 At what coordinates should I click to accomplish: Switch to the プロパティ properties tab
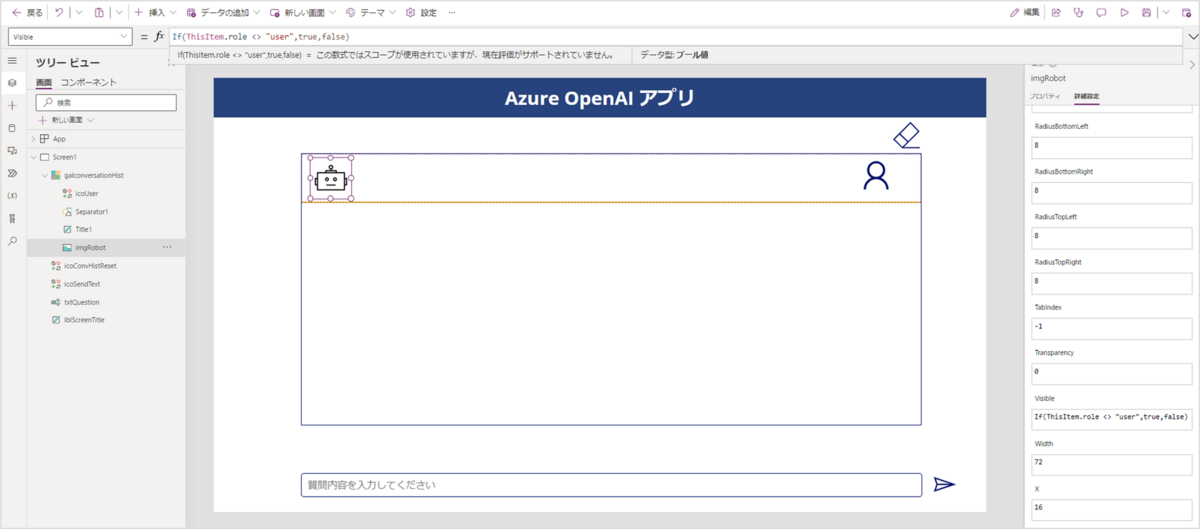(1045, 96)
